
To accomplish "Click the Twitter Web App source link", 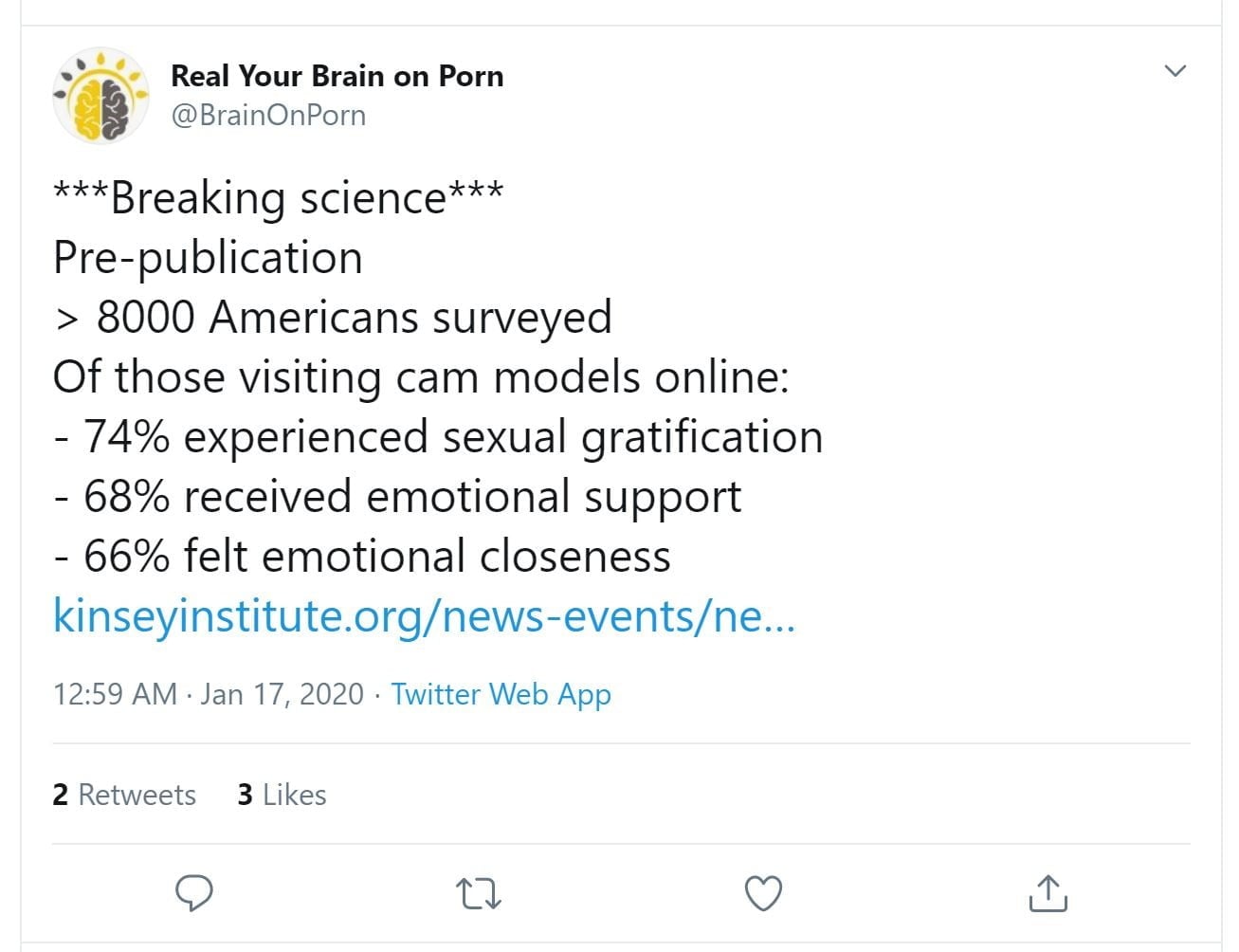I will (501, 694).
